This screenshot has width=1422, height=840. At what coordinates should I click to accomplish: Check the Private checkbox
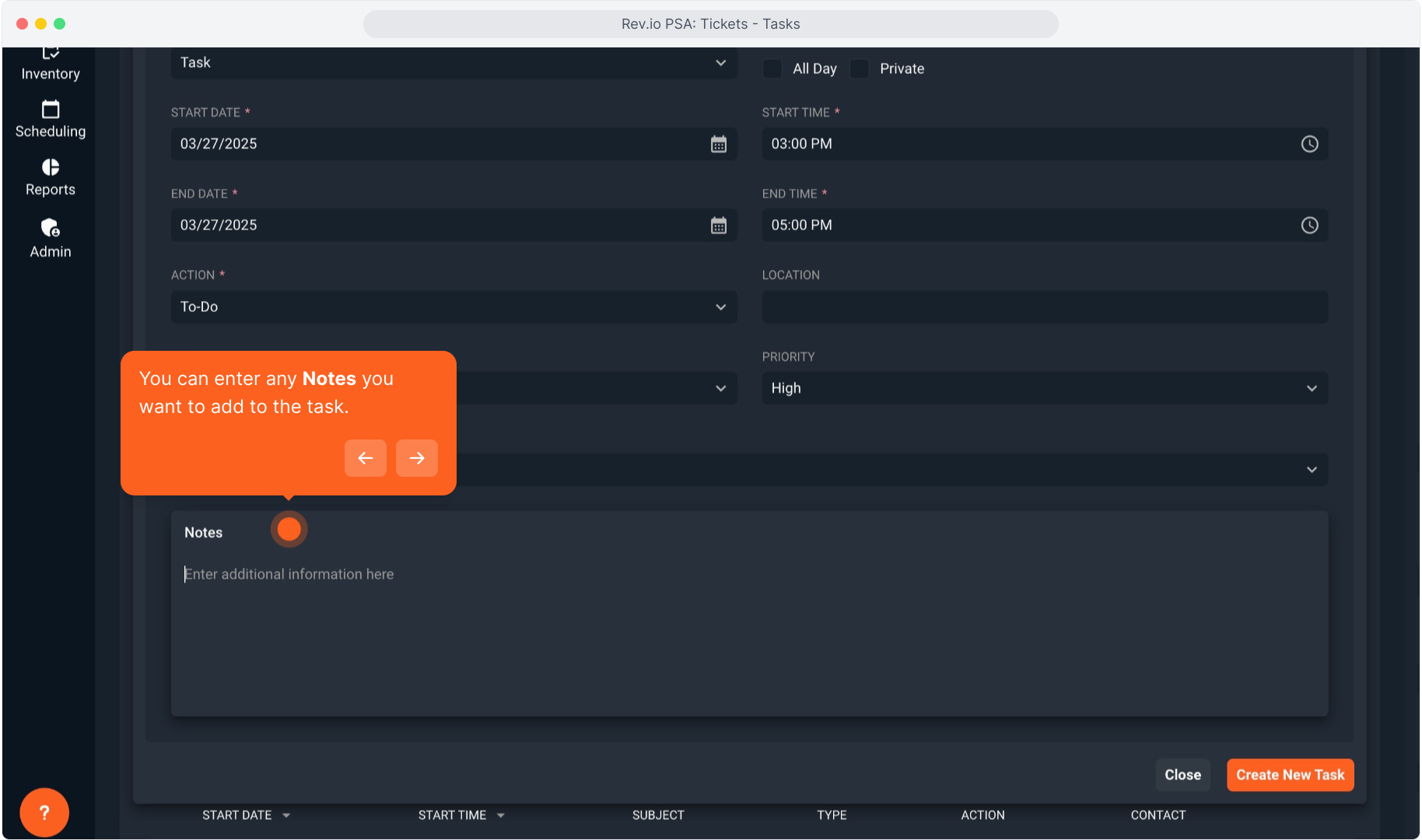(x=860, y=68)
